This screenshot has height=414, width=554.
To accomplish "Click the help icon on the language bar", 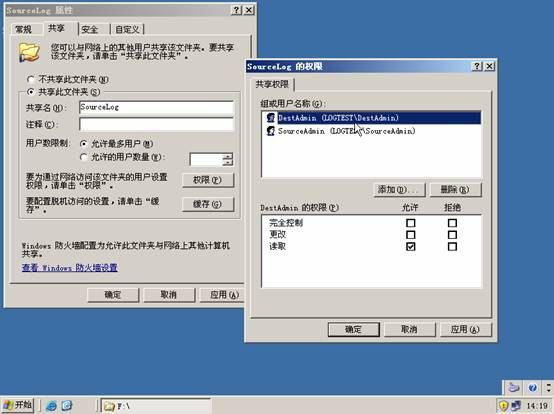I will click(x=532, y=388).
